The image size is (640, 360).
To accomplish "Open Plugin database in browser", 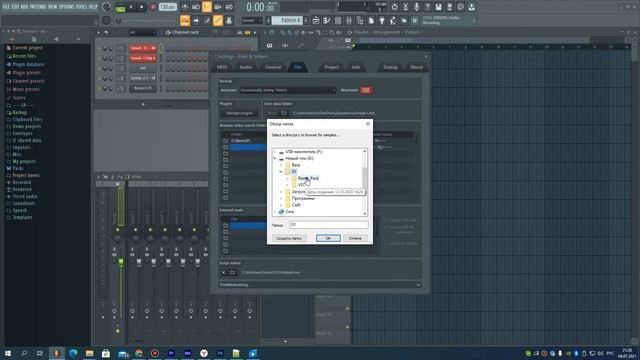I will tap(28, 64).
